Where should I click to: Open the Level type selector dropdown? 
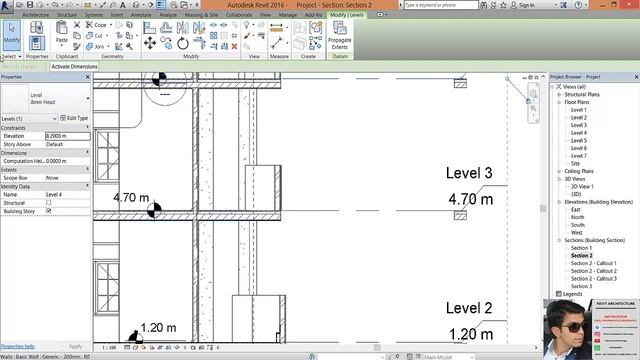click(87, 98)
